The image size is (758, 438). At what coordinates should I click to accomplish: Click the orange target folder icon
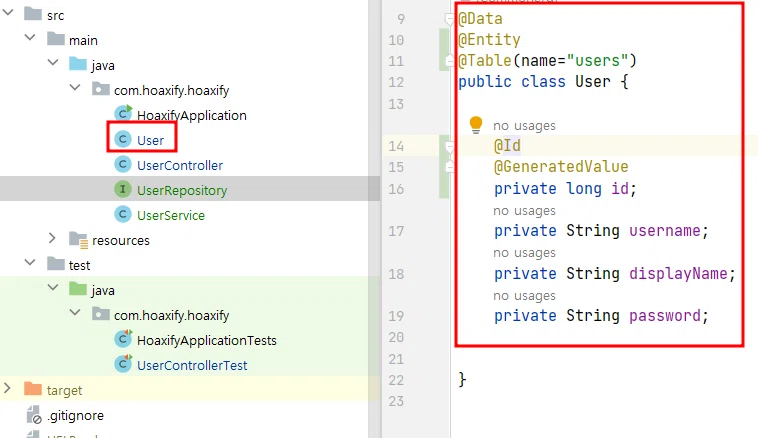(x=33, y=389)
